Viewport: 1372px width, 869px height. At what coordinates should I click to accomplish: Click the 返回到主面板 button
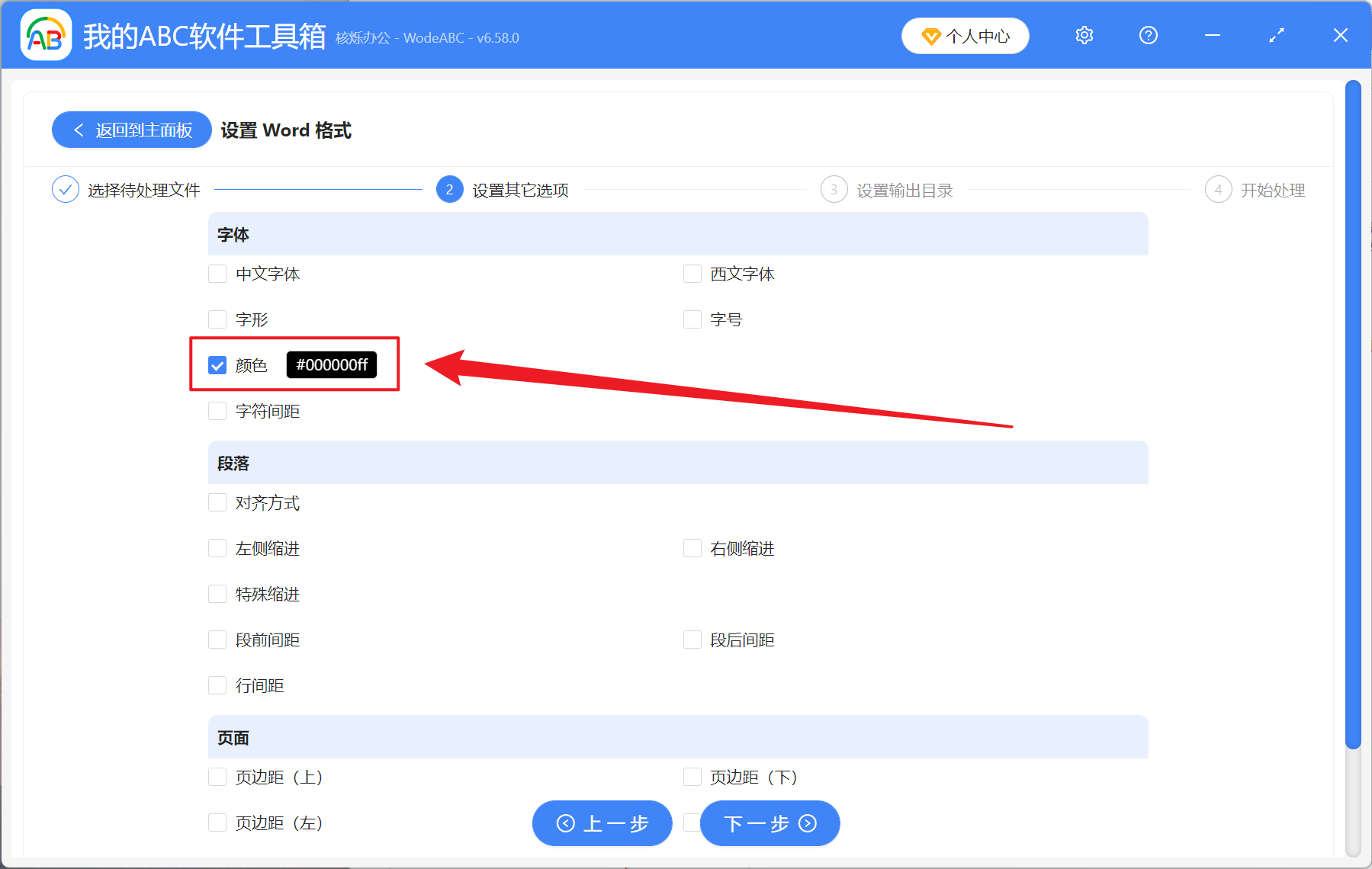131,130
